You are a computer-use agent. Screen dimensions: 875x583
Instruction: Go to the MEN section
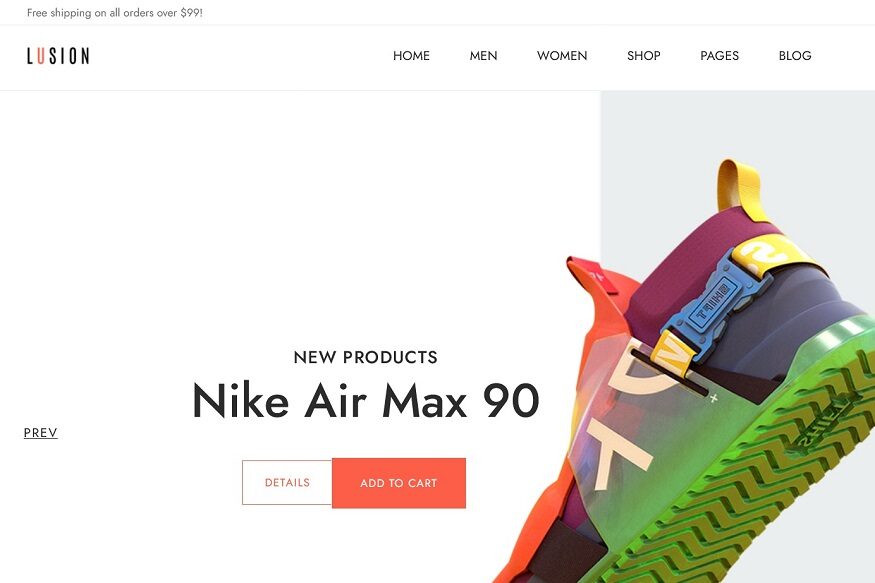pyautogui.click(x=483, y=56)
